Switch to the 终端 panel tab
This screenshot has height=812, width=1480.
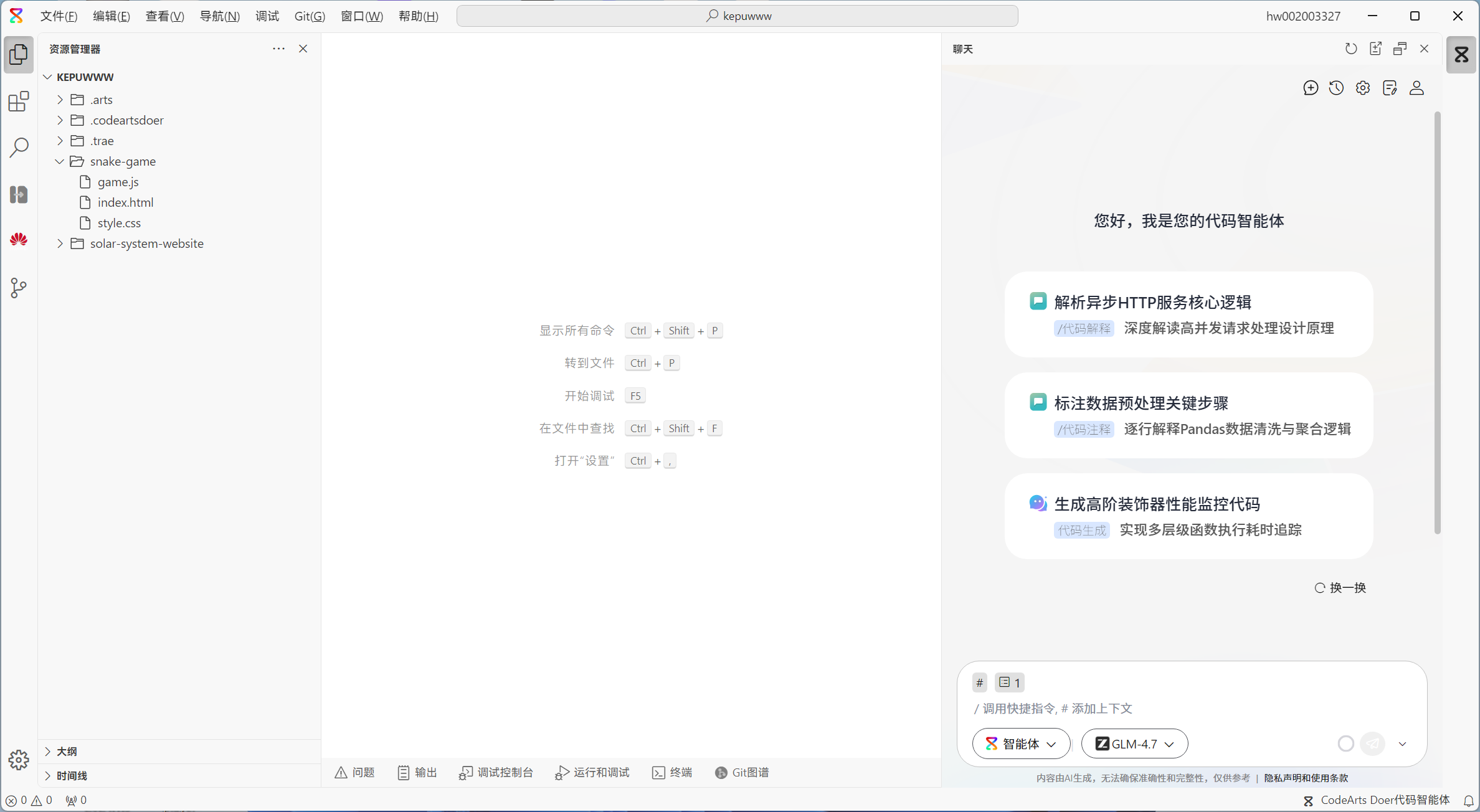pyautogui.click(x=672, y=772)
